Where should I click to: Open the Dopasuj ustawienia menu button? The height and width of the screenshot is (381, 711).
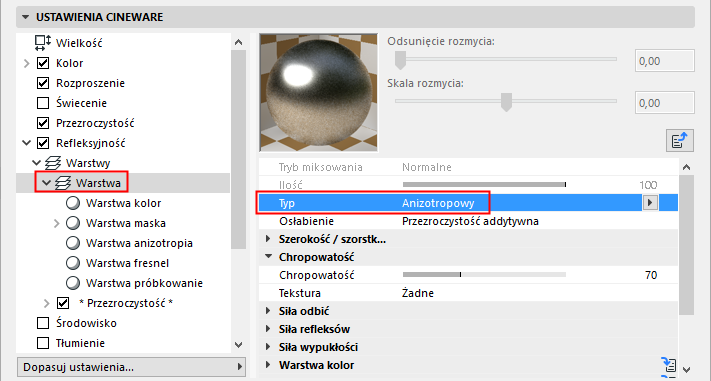[x=131, y=367]
